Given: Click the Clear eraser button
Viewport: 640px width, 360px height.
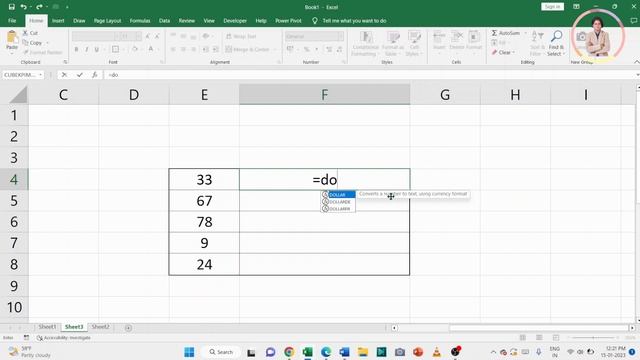Looking at the screenshot, I should 502,52.
